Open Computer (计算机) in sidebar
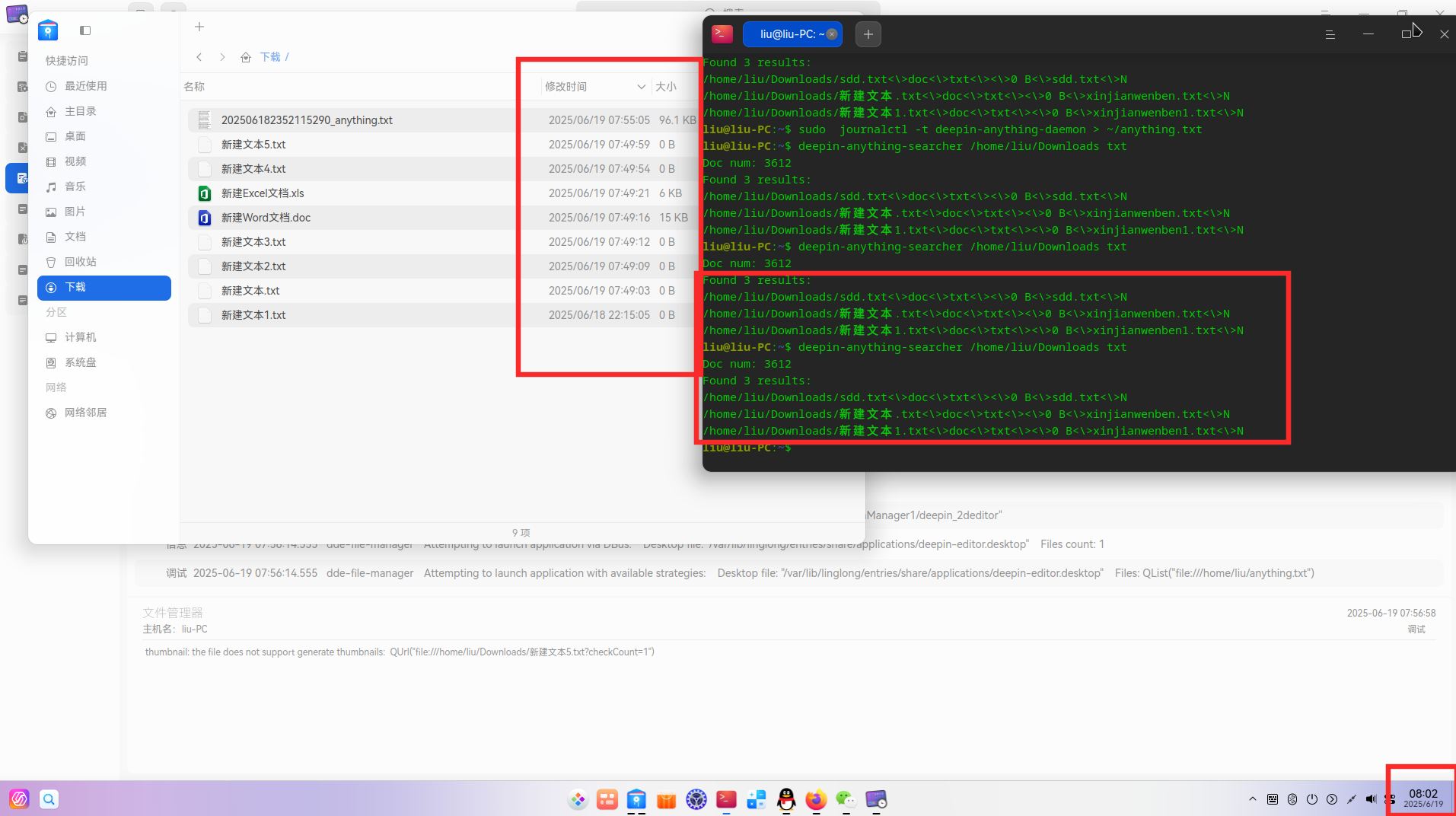This screenshot has height=816, width=1456. [104, 337]
